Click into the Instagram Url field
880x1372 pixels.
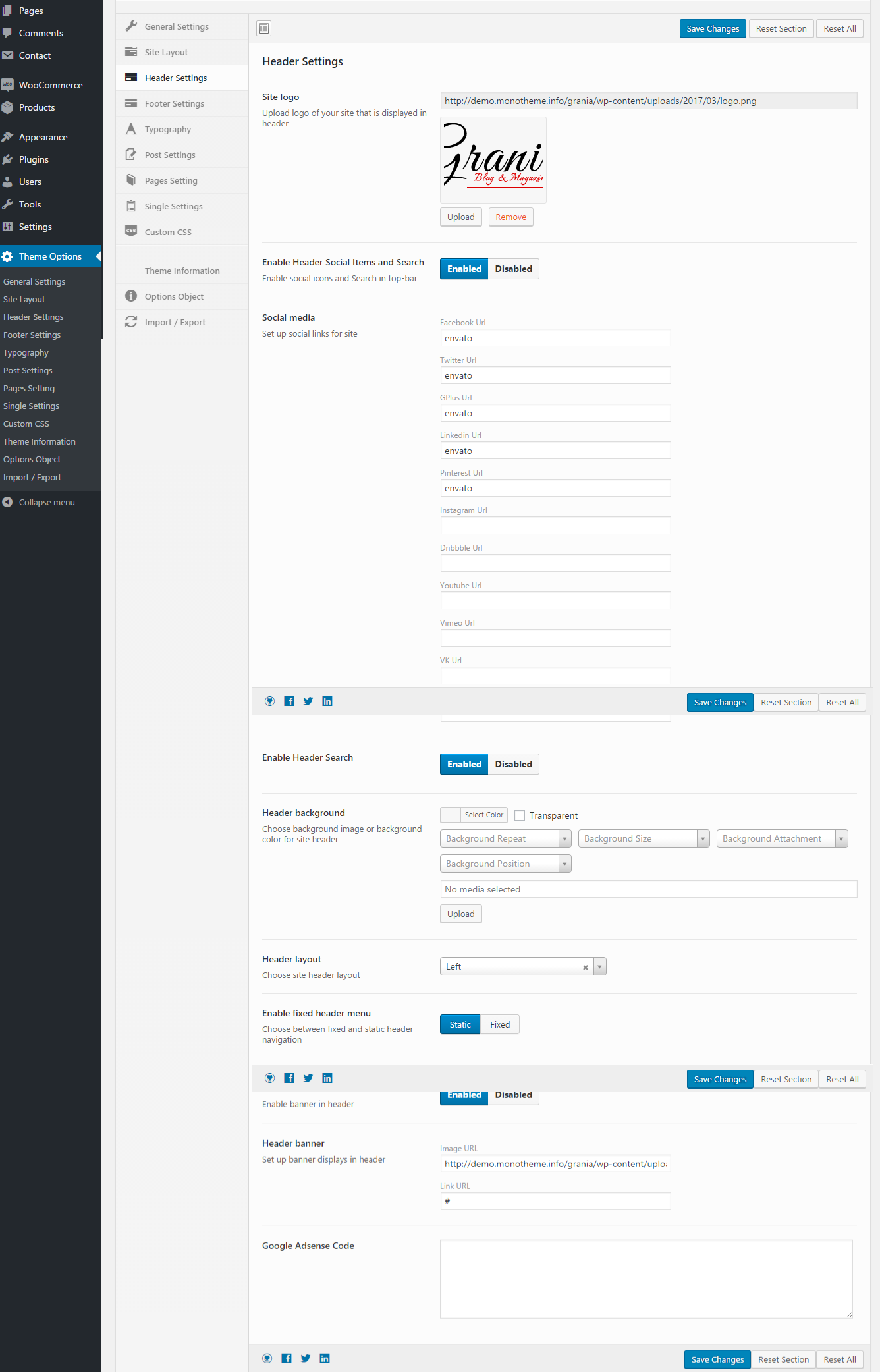click(555, 526)
